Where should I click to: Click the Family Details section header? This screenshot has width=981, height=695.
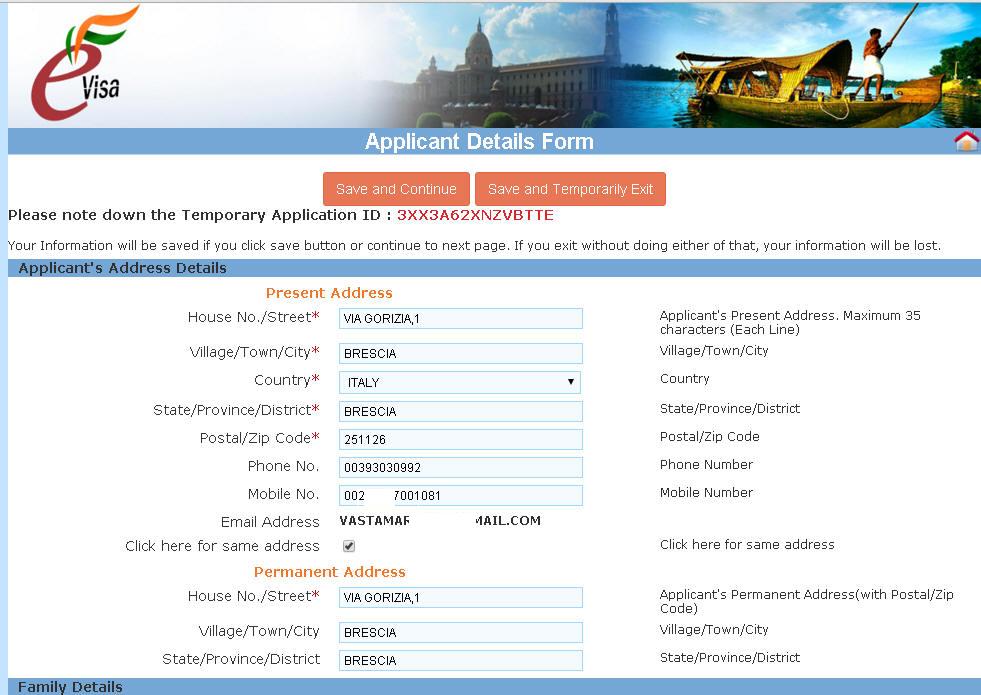point(71,687)
